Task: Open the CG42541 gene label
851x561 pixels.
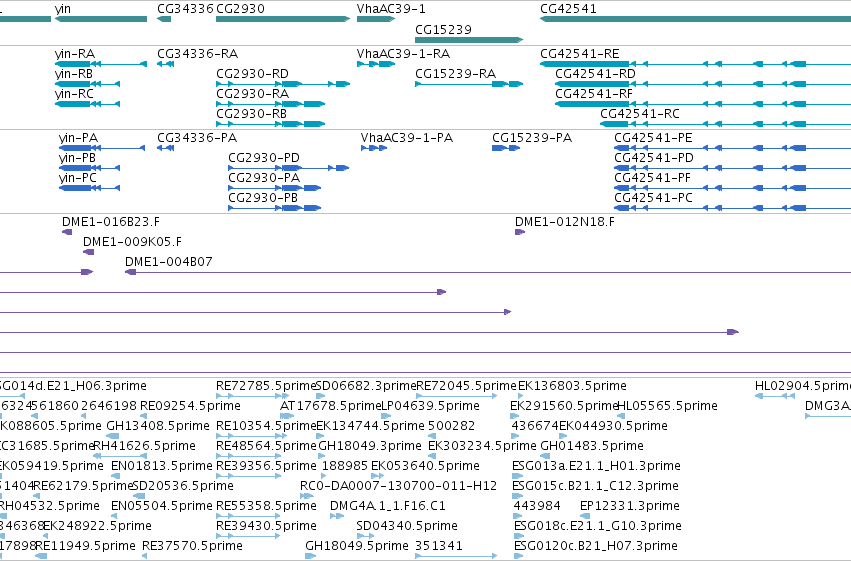Action: click(x=568, y=9)
